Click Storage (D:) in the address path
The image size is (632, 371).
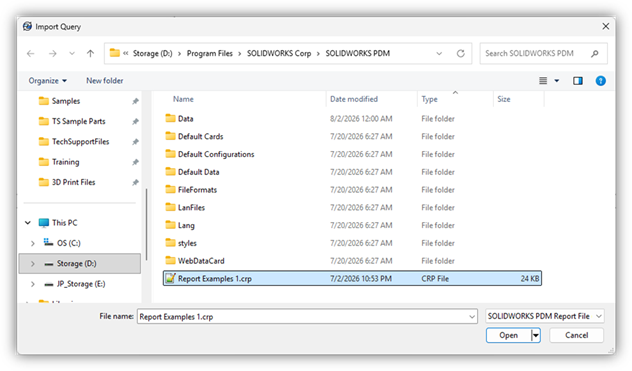[x=152, y=53]
